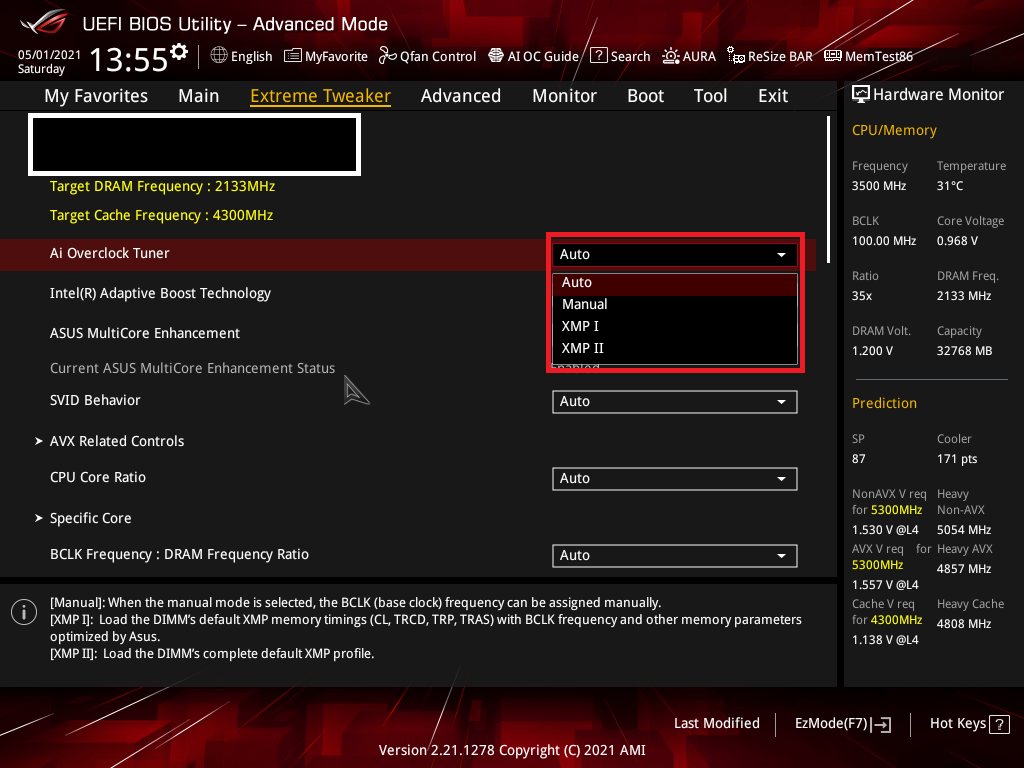Open the AURA lighting settings
Viewport: 1024px width, 768px height.
[689, 56]
